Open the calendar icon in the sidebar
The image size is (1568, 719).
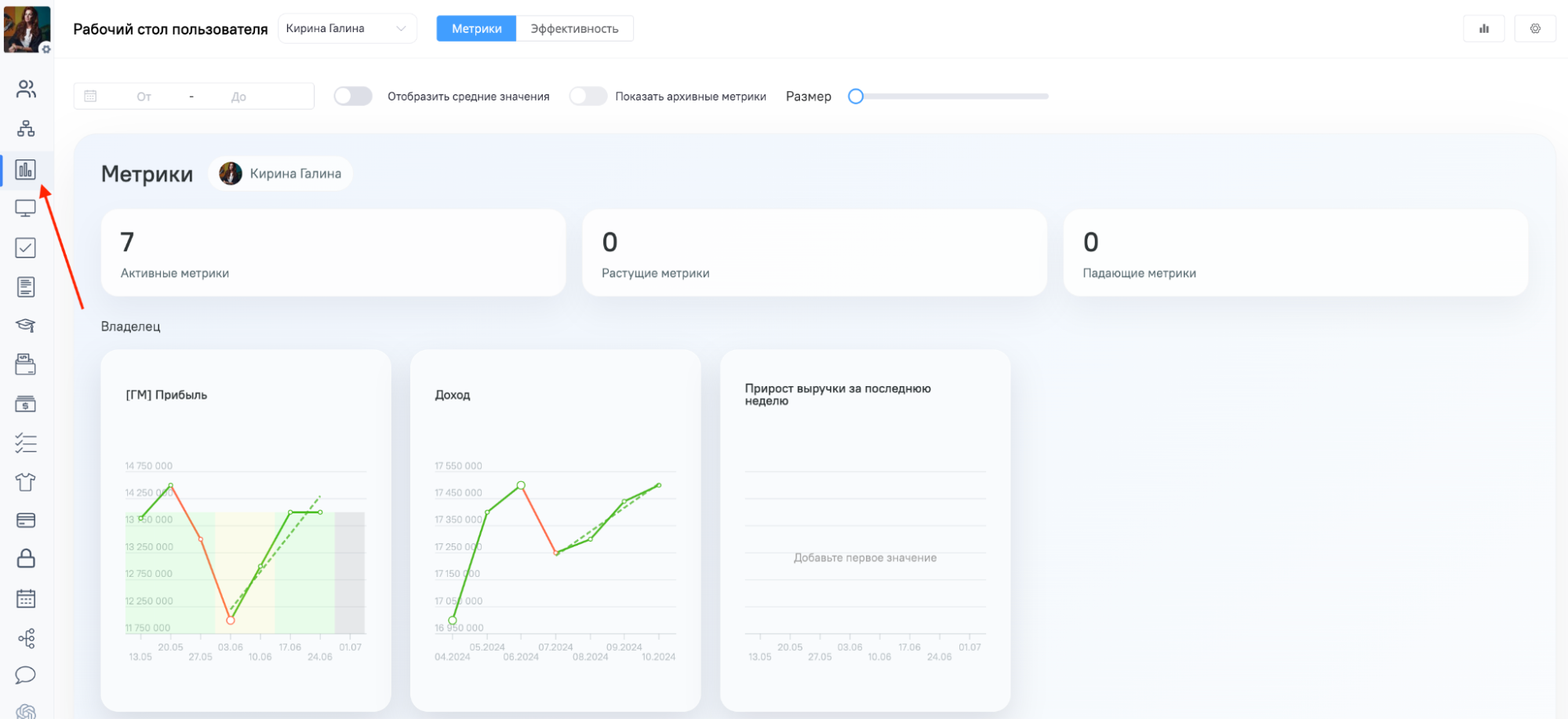tap(26, 599)
